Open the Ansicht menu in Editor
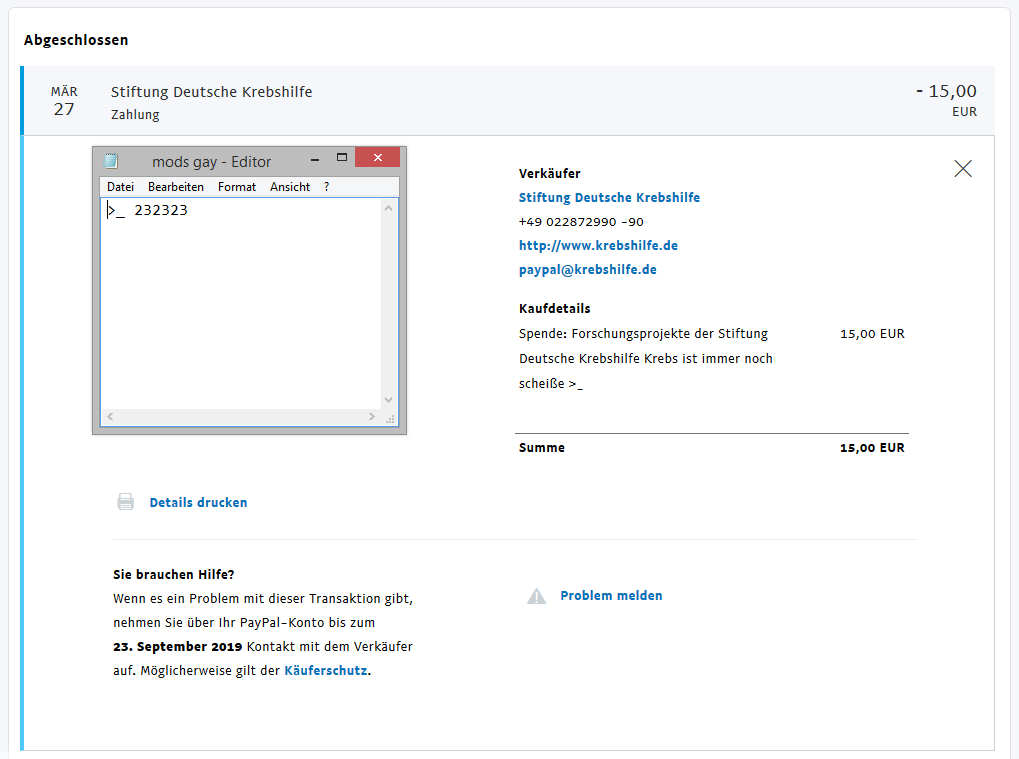The image size is (1019, 759). coord(290,187)
